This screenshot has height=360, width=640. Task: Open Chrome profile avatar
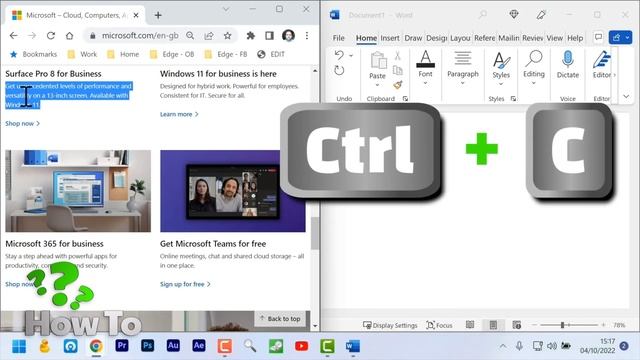(x=288, y=36)
